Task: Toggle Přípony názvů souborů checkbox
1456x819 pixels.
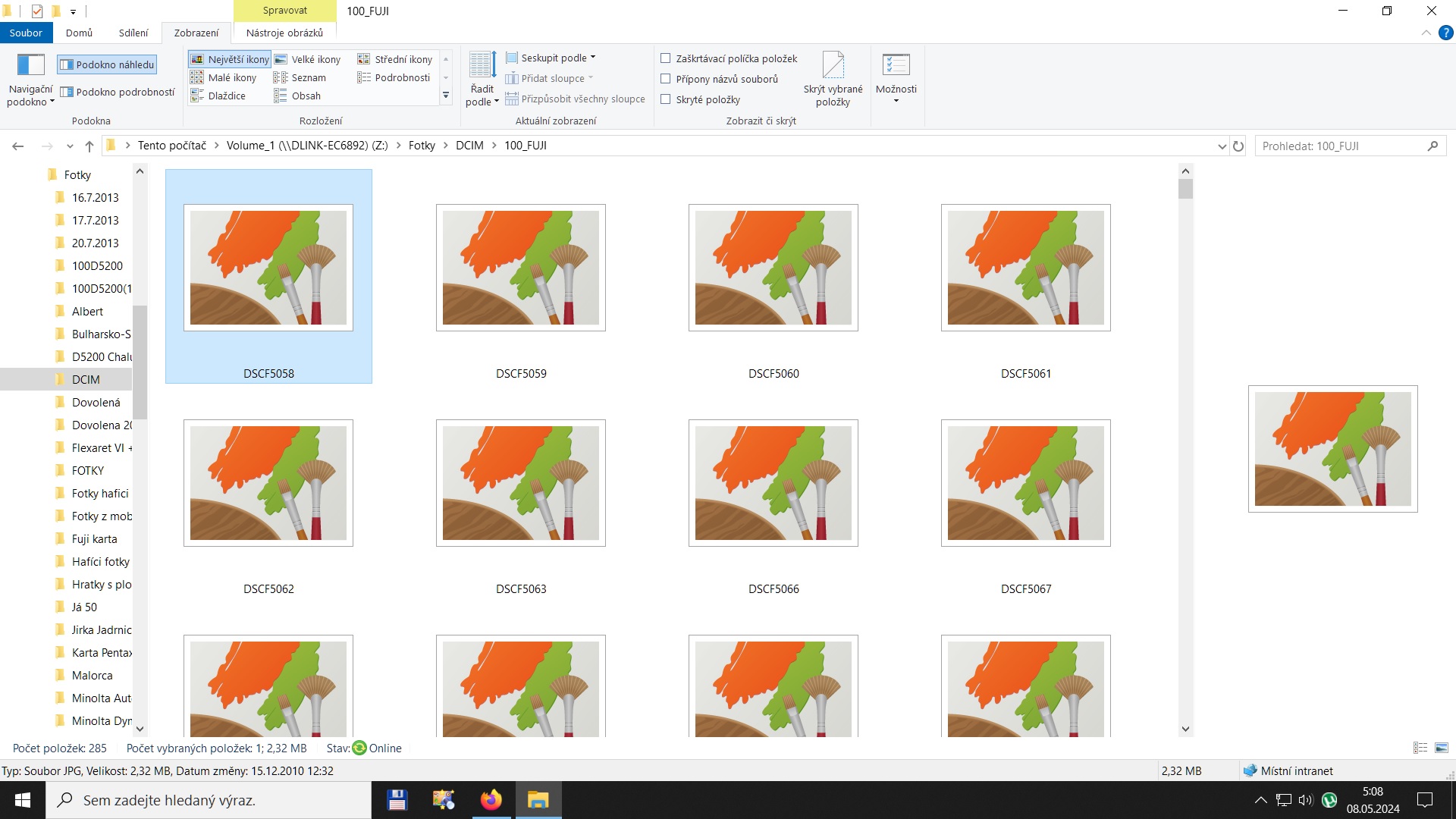Action: [666, 79]
